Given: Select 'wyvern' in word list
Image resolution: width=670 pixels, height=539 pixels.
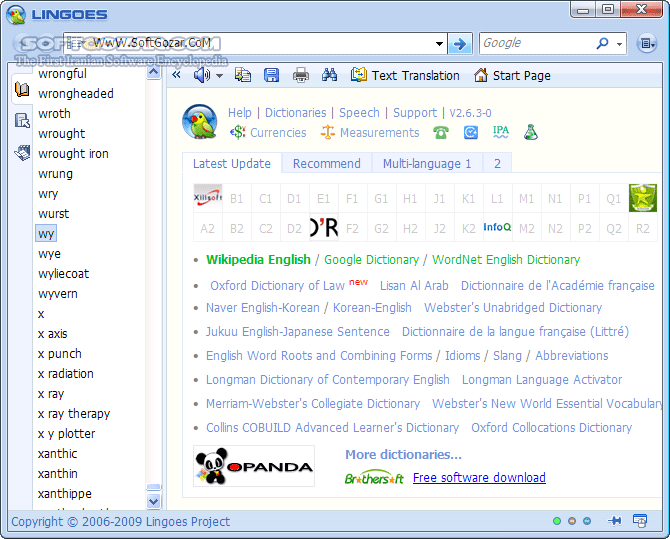Looking at the screenshot, I should (x=58, y=294).
